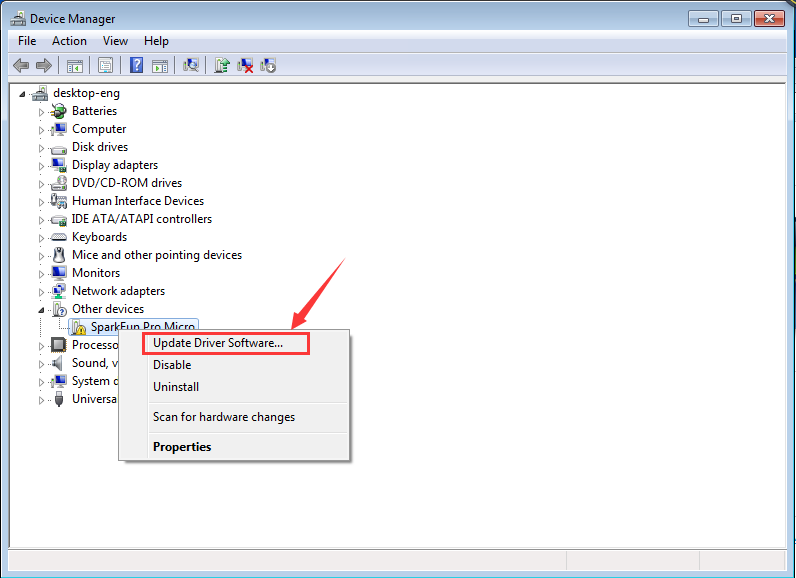
Task: Click the Uninstall device red X icon
Action: 245,65
